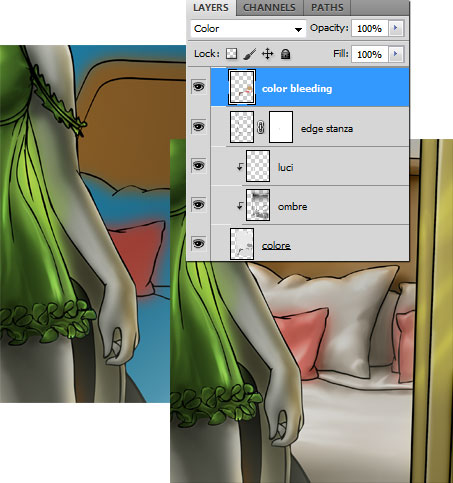
Task: Open the Fill slider arrow
Action: [396, 54]
